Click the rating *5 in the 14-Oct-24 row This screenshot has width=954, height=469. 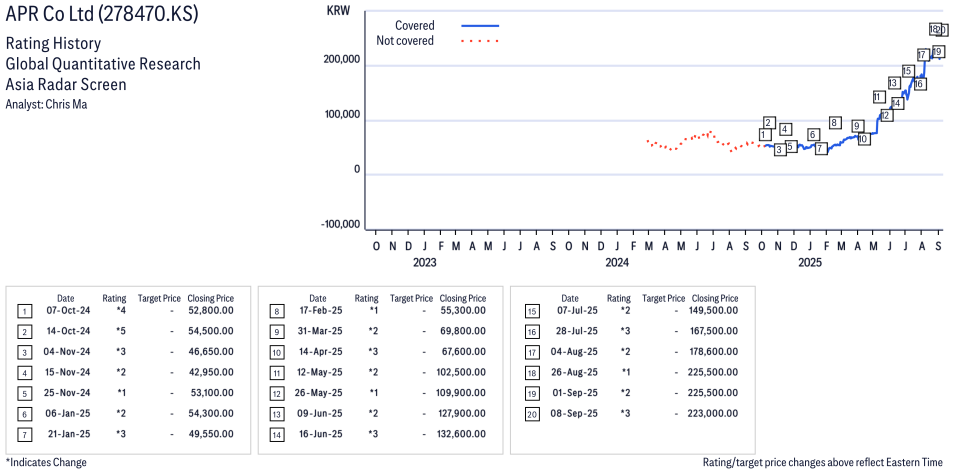click(x=121, y=331)
